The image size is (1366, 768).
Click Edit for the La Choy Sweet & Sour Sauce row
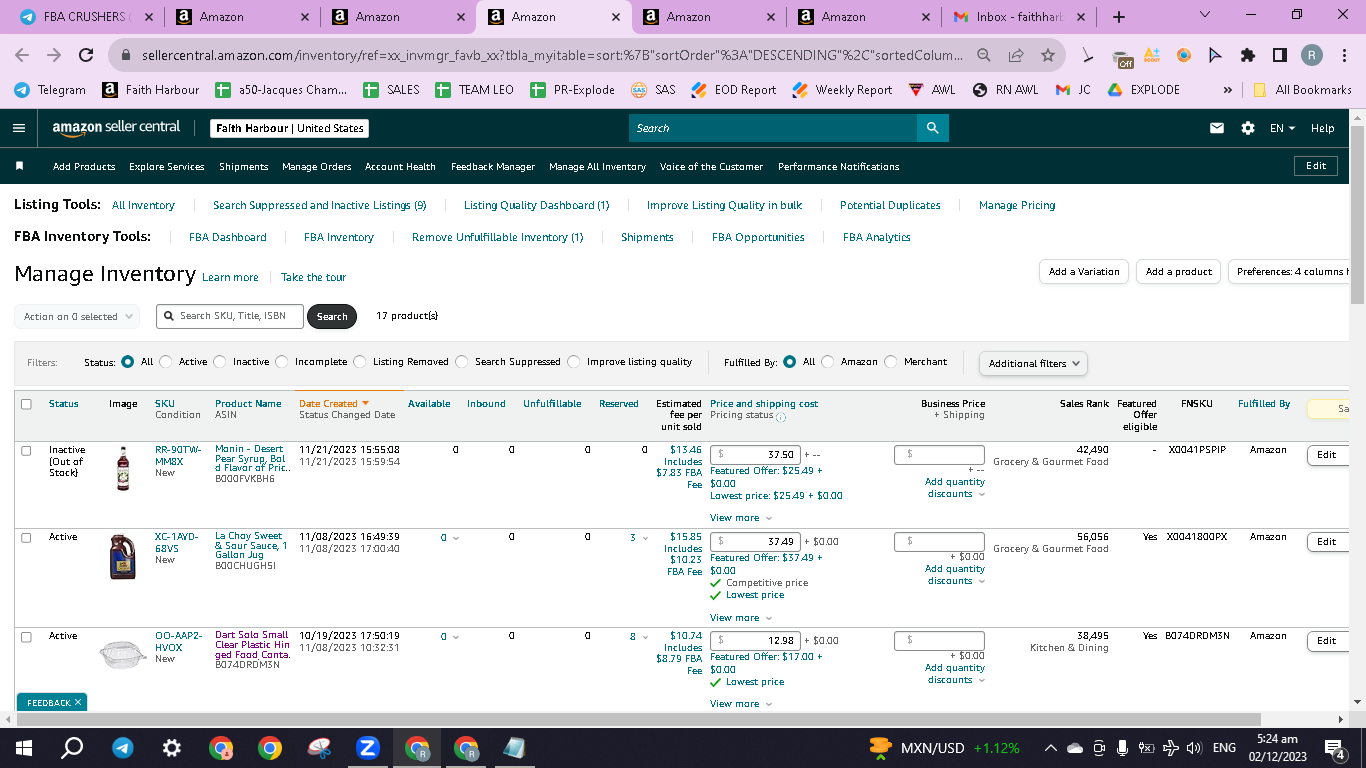[1326, 542]
